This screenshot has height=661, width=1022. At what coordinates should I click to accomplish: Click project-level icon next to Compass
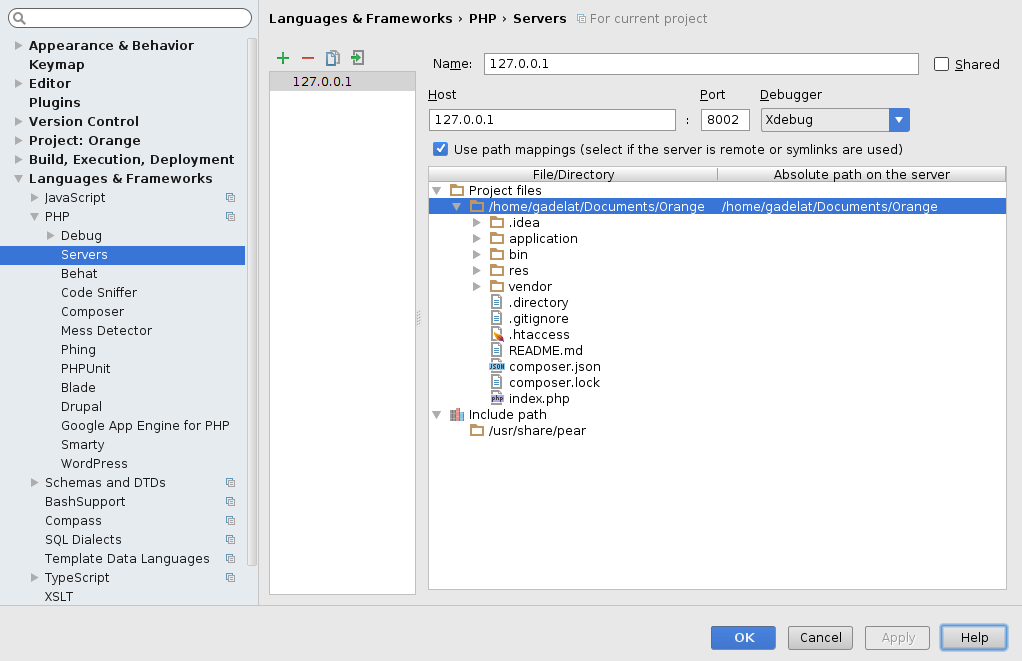click(x=230, y=520)
